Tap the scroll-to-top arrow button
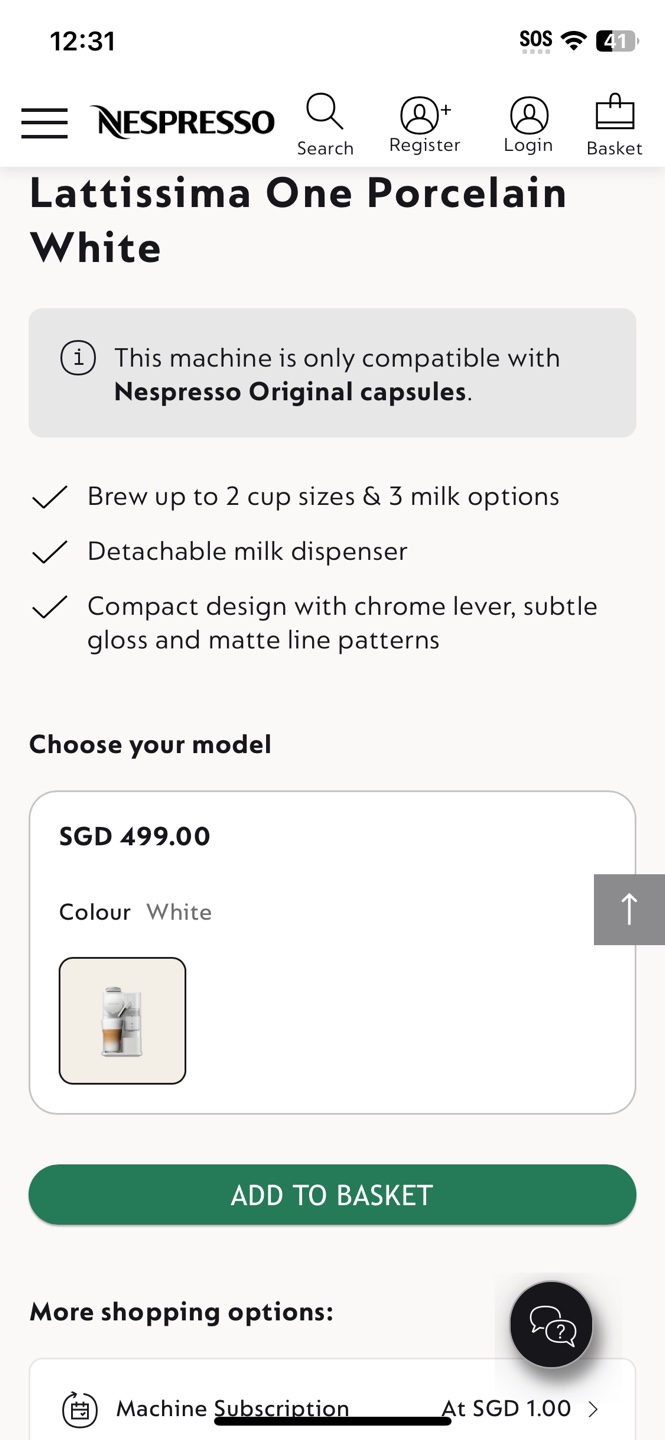Viewport: 665px width, 1440px height. (x=629, y=909)
